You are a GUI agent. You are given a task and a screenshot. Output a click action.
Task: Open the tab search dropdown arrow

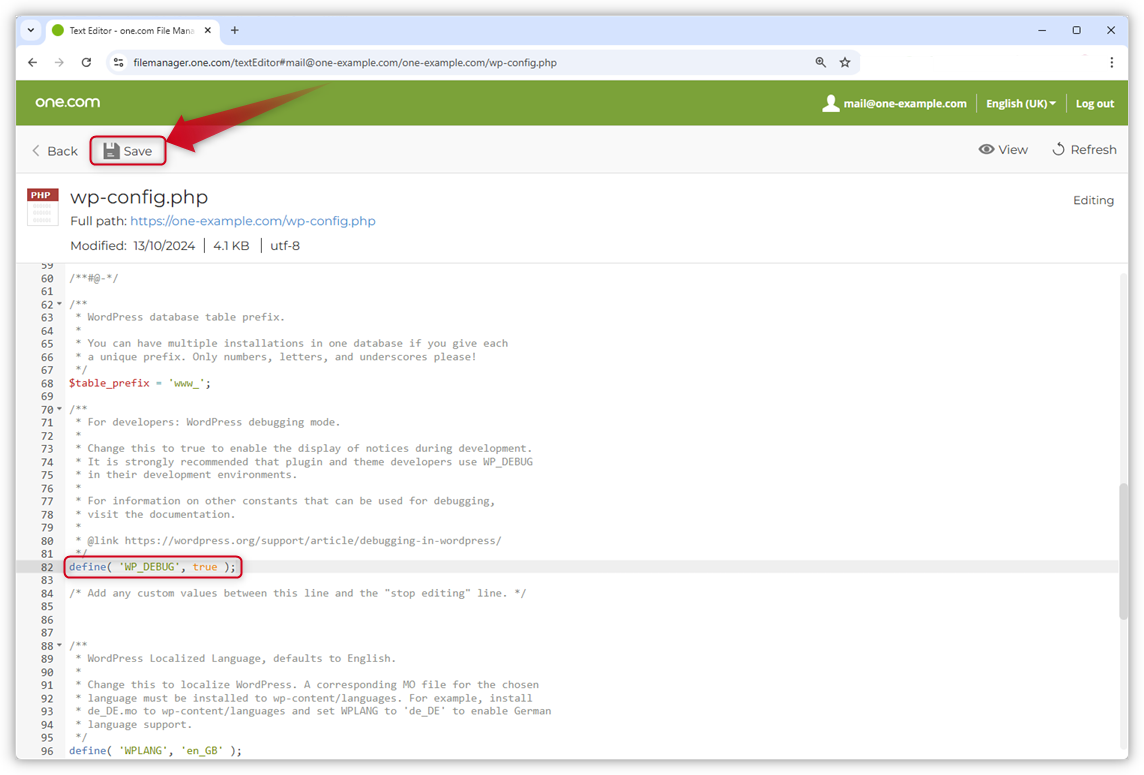(x=31, y=30)
